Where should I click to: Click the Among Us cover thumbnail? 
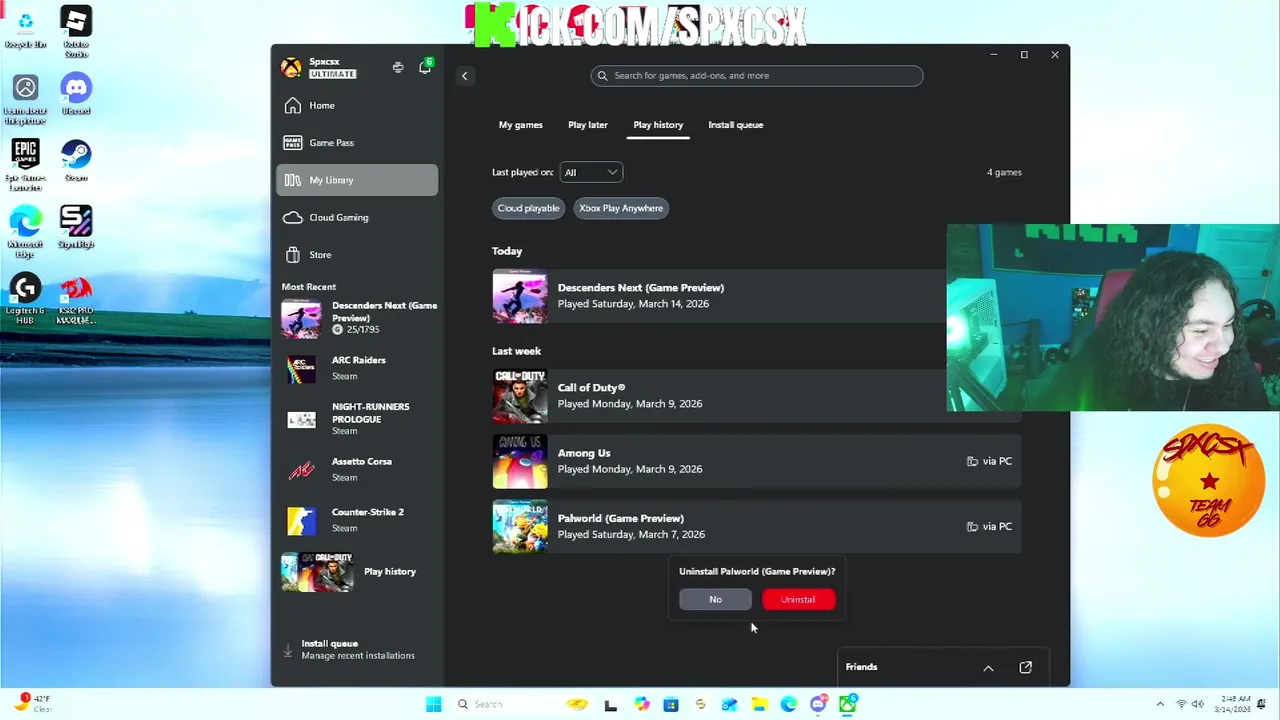520,461
